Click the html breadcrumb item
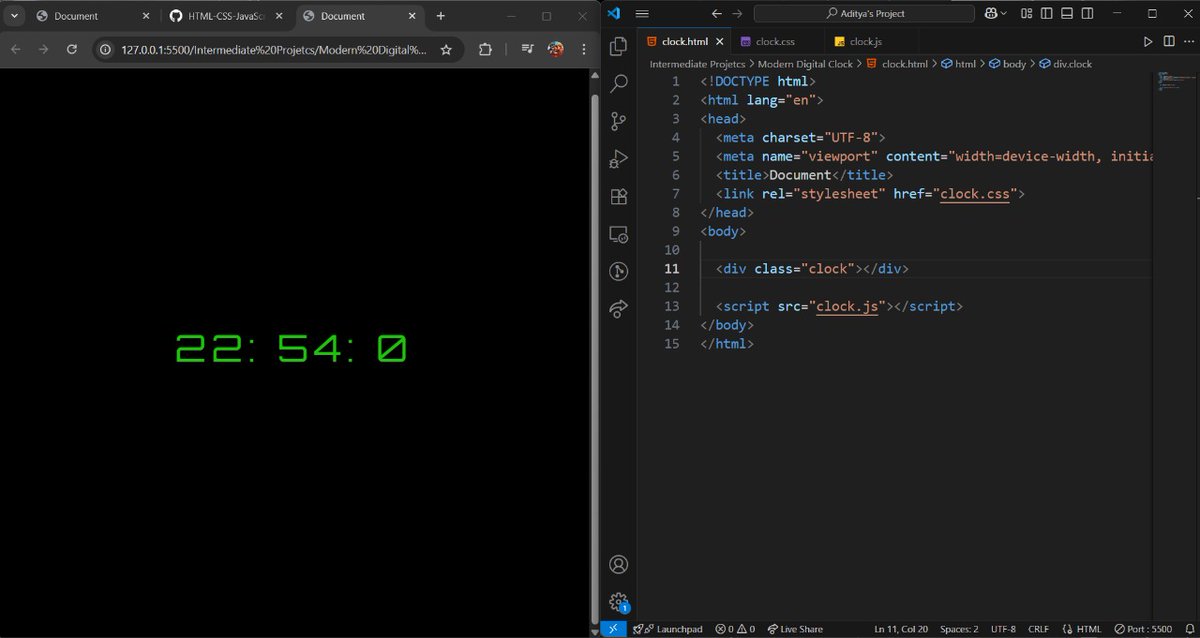 click(x=959, y=63)
